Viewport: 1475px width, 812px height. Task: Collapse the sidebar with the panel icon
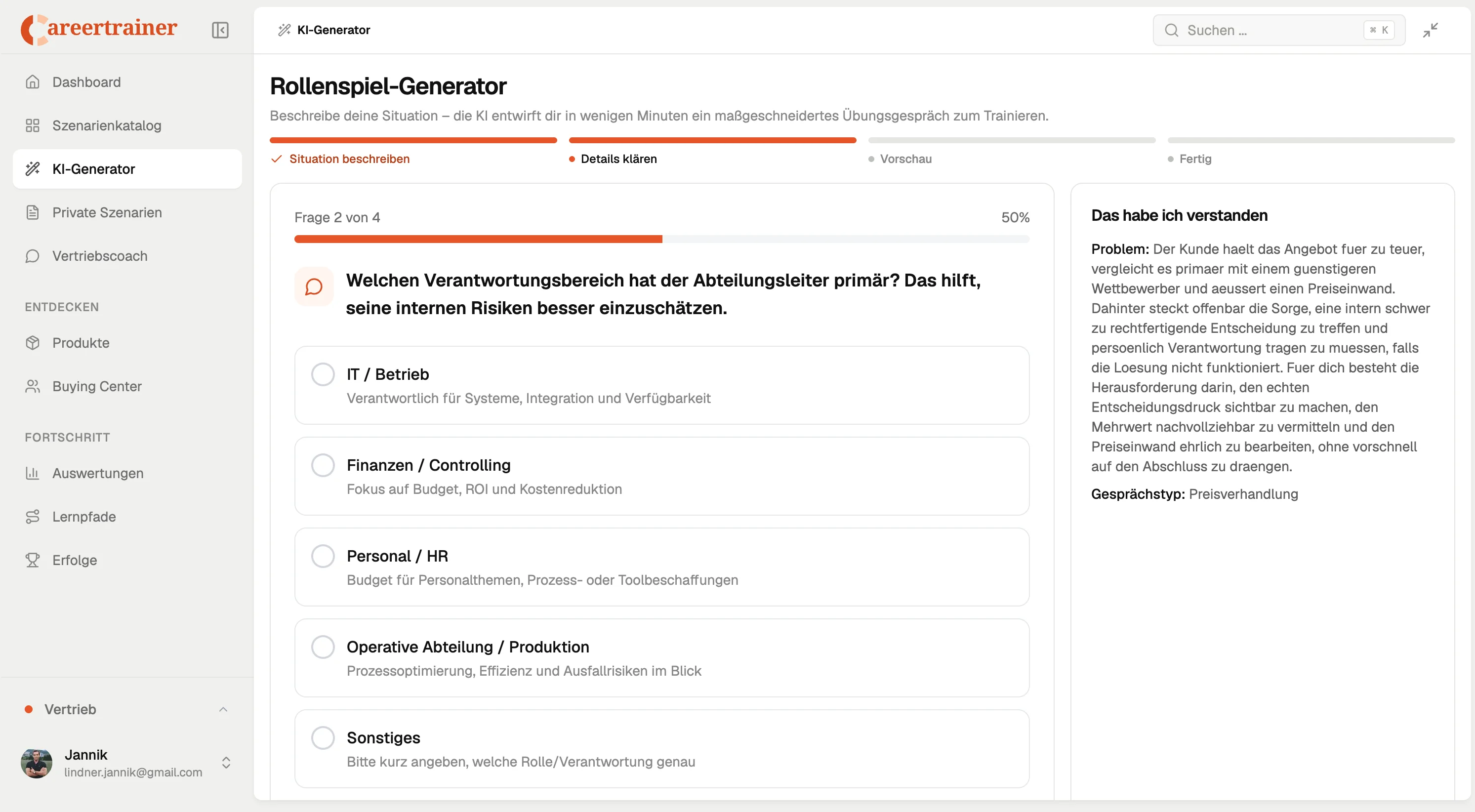(x=220, y=30)
